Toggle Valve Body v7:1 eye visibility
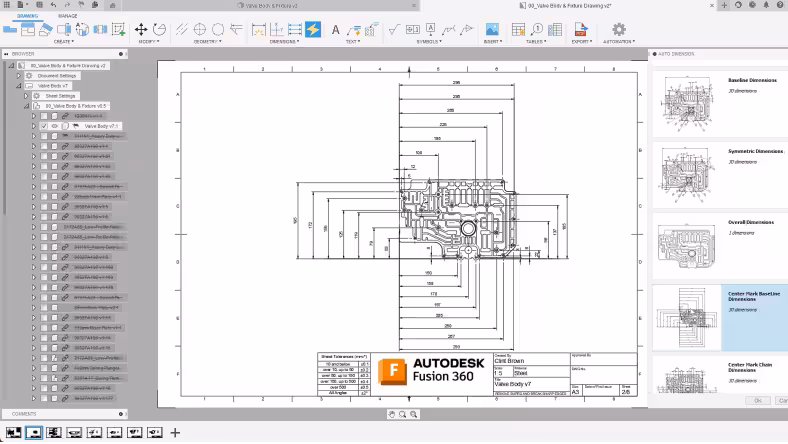Viewport: 788px width, 444px height. pyautogui.click(x=54, y=126)
